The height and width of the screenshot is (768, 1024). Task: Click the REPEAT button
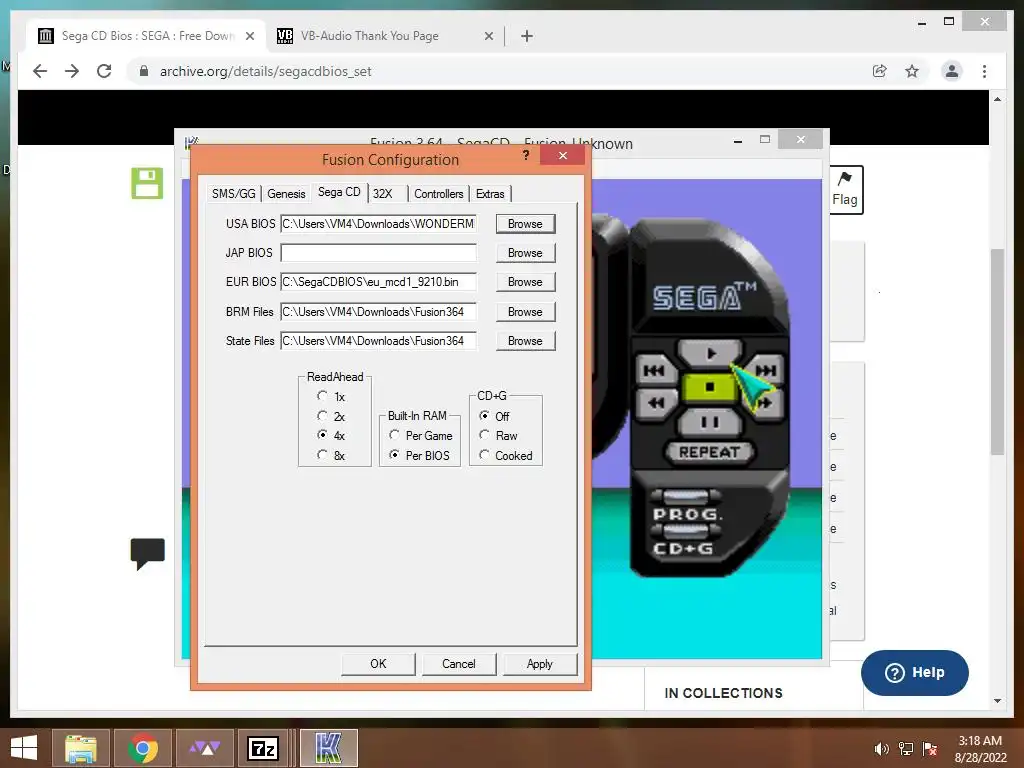point(709,452)
